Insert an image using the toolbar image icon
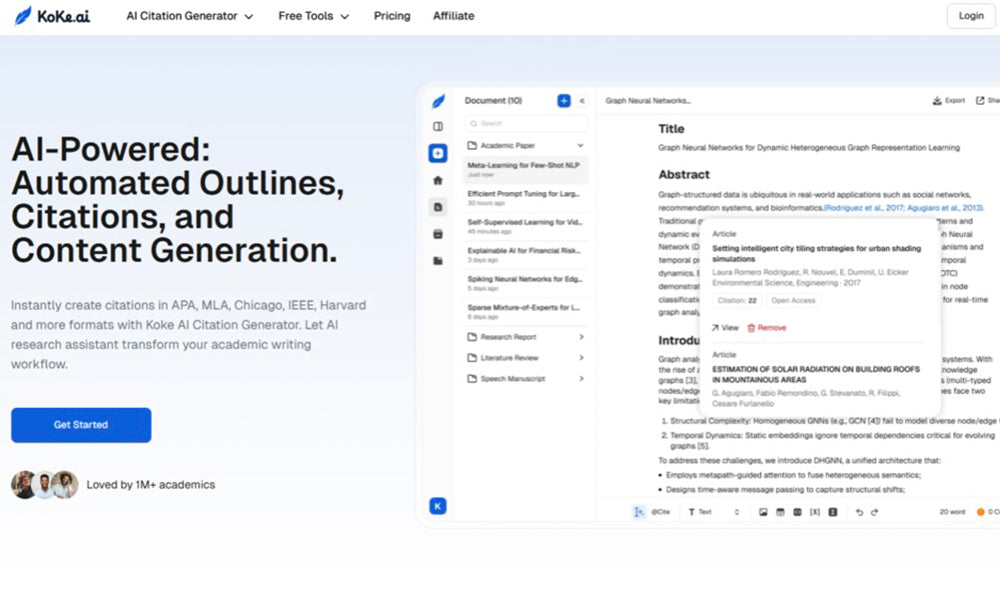This screenshot has height=600, width=1000. click(x=764, y=511)
